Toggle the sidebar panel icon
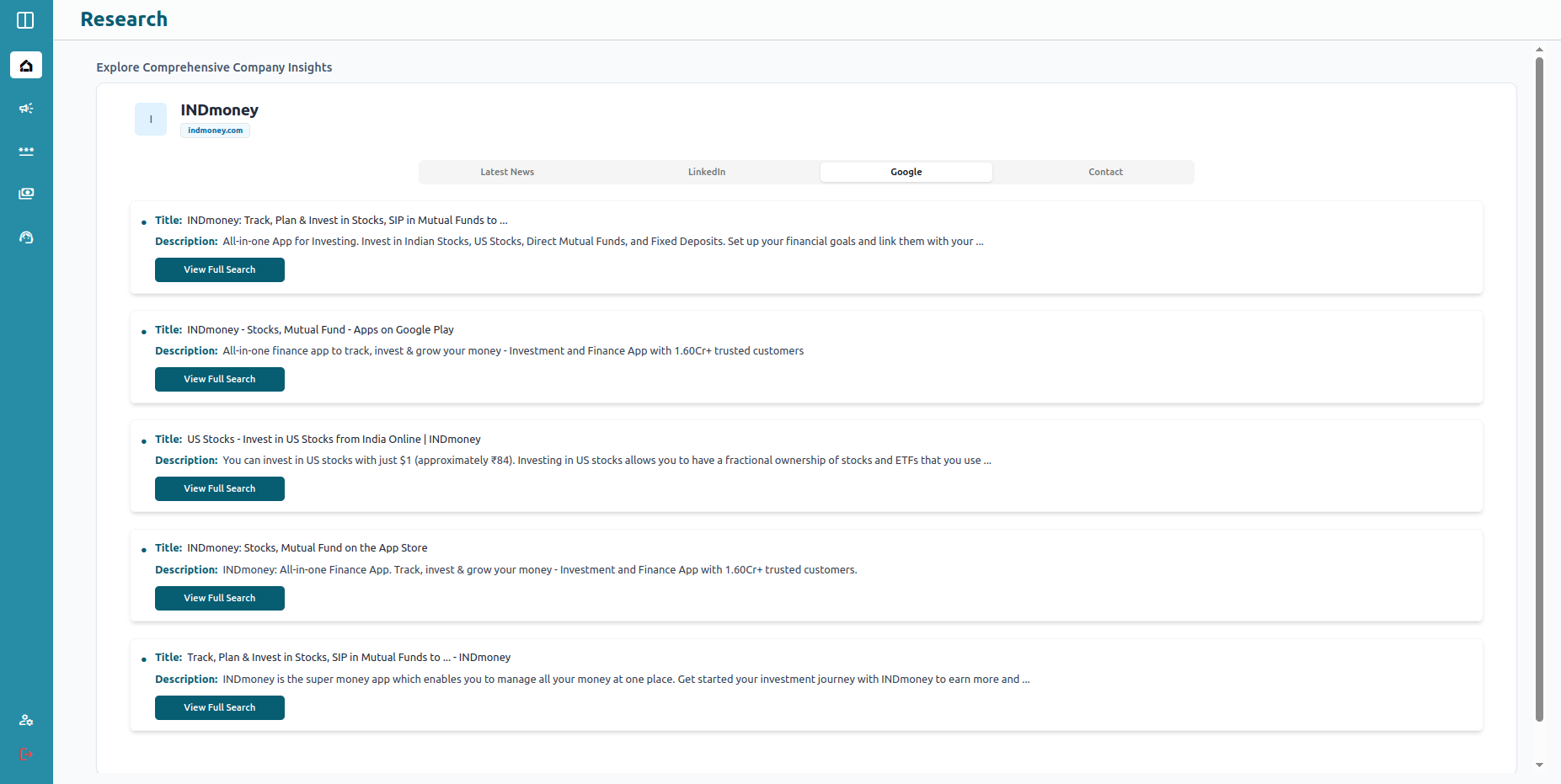This screenshot has height=784, width=1561. click(25, 20)
